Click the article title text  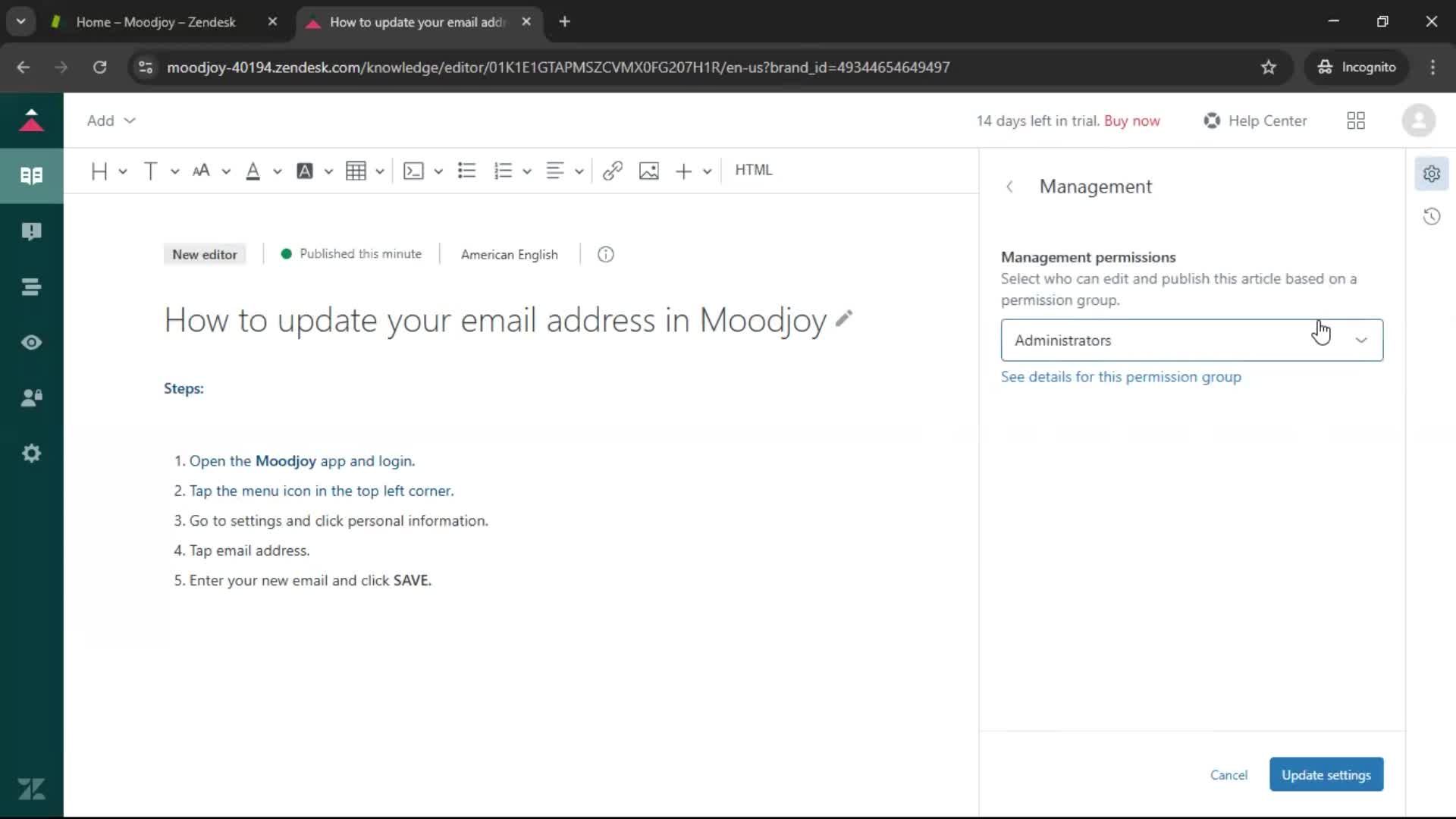click(495, 320)
